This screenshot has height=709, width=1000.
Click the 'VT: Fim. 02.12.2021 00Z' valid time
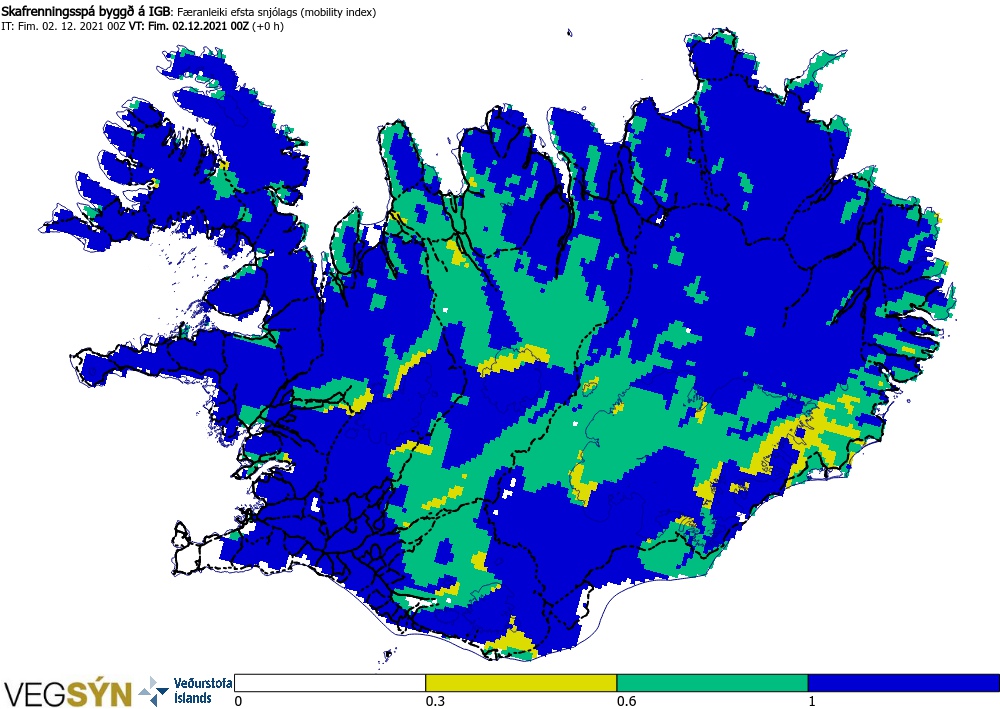189,27
